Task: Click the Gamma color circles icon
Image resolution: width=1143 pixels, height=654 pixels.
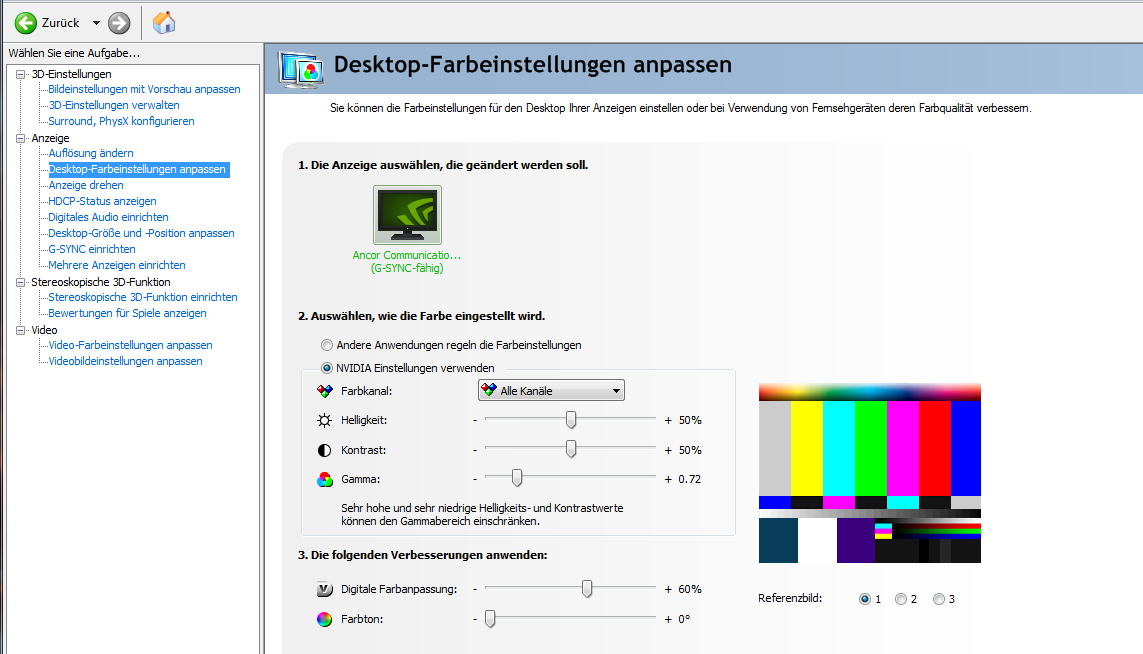Action: [324, 480]
